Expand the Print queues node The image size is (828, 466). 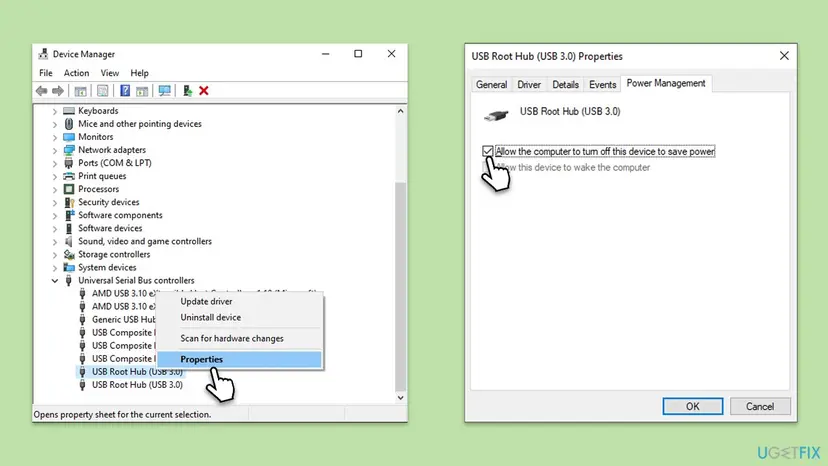[54, 176]
